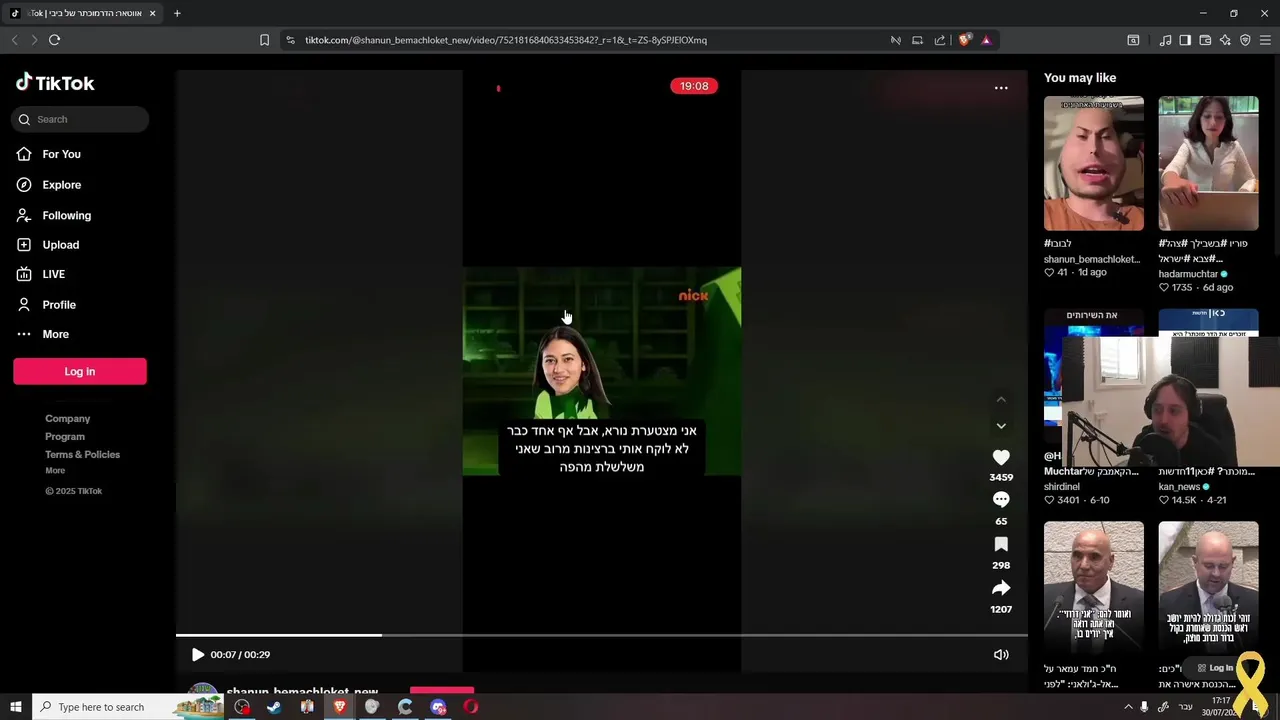Open comments via the speech bubble icon
The height and width of the screenshot is (720, 1280).
point(1001,500)
